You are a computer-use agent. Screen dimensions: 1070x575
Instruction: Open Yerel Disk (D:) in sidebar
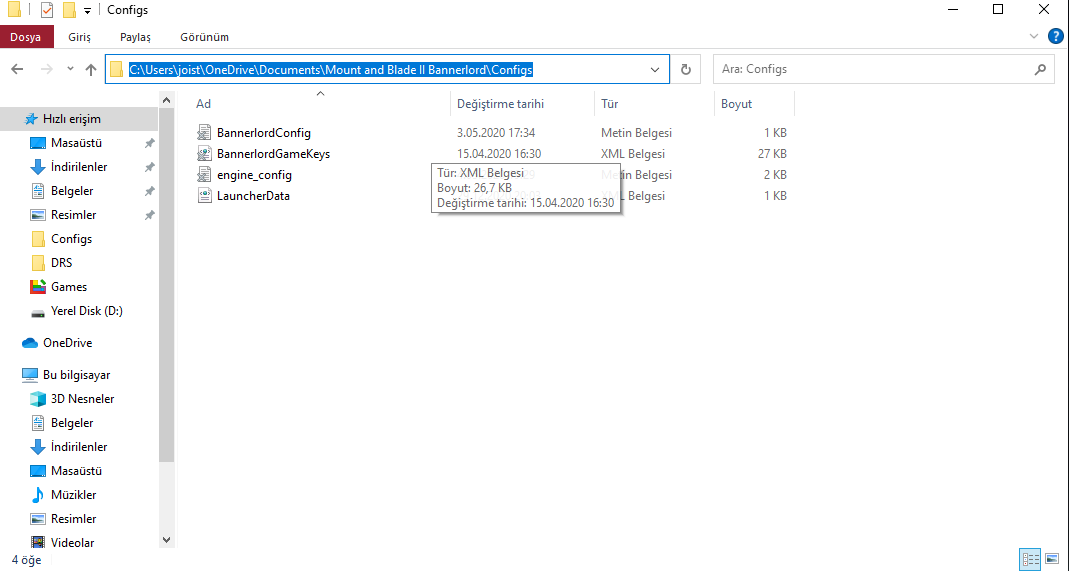click(x=86, y=311)
